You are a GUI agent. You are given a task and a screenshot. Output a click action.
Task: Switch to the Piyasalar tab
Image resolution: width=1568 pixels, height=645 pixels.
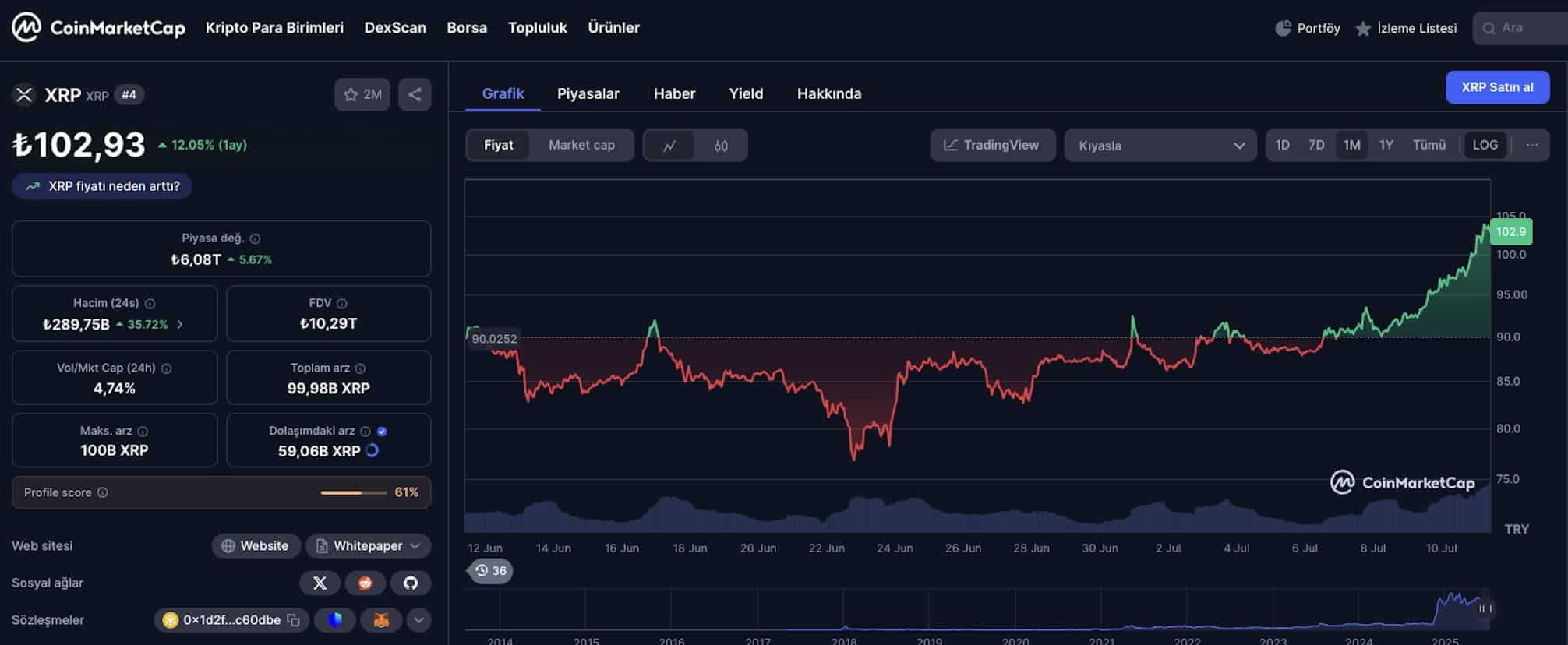pos(588,93)
